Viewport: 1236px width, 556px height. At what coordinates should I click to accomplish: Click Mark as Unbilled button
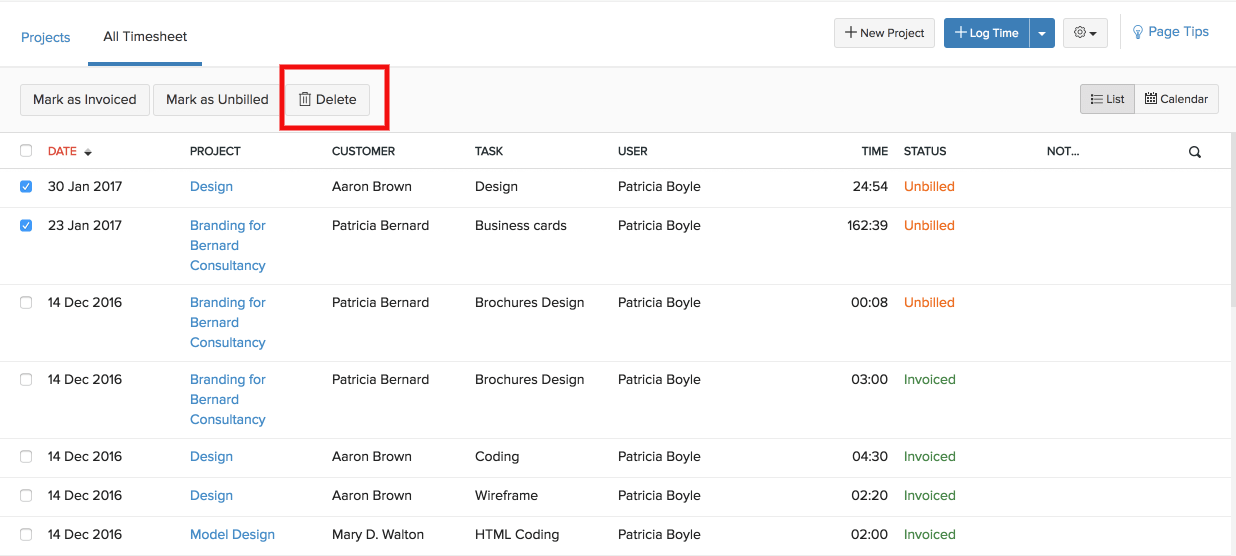click(x=217, y=100)
